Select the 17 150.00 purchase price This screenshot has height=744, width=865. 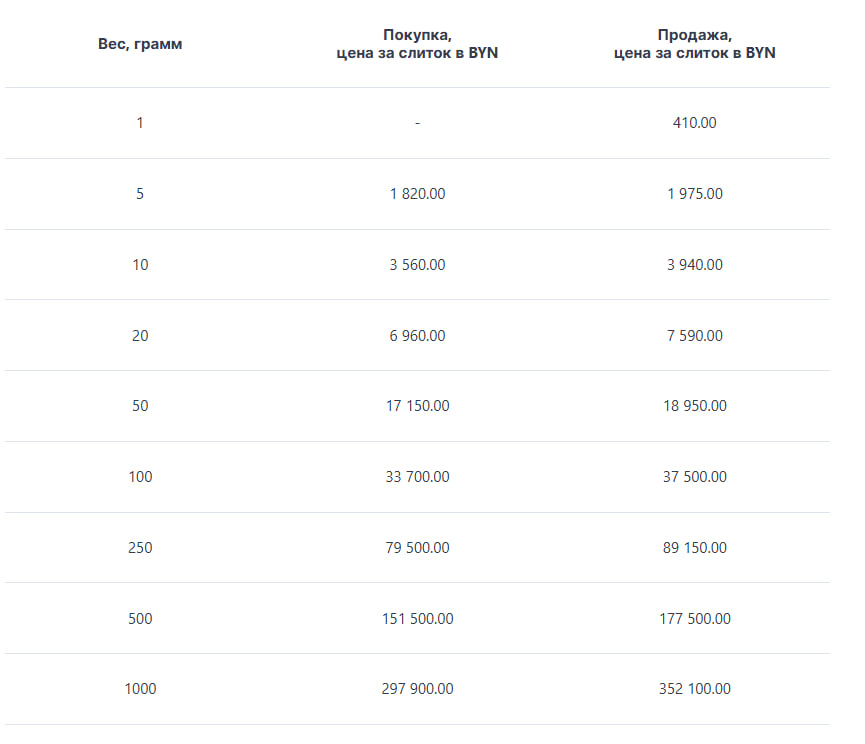pyautogui.click(x=417, y=406)
